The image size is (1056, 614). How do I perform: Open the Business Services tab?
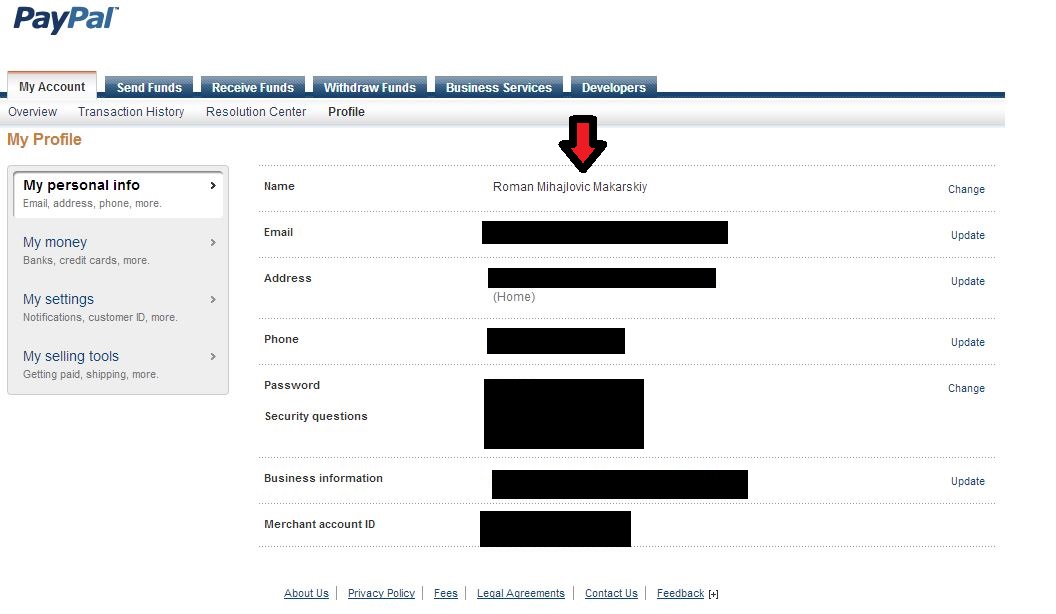click(498, 88)
